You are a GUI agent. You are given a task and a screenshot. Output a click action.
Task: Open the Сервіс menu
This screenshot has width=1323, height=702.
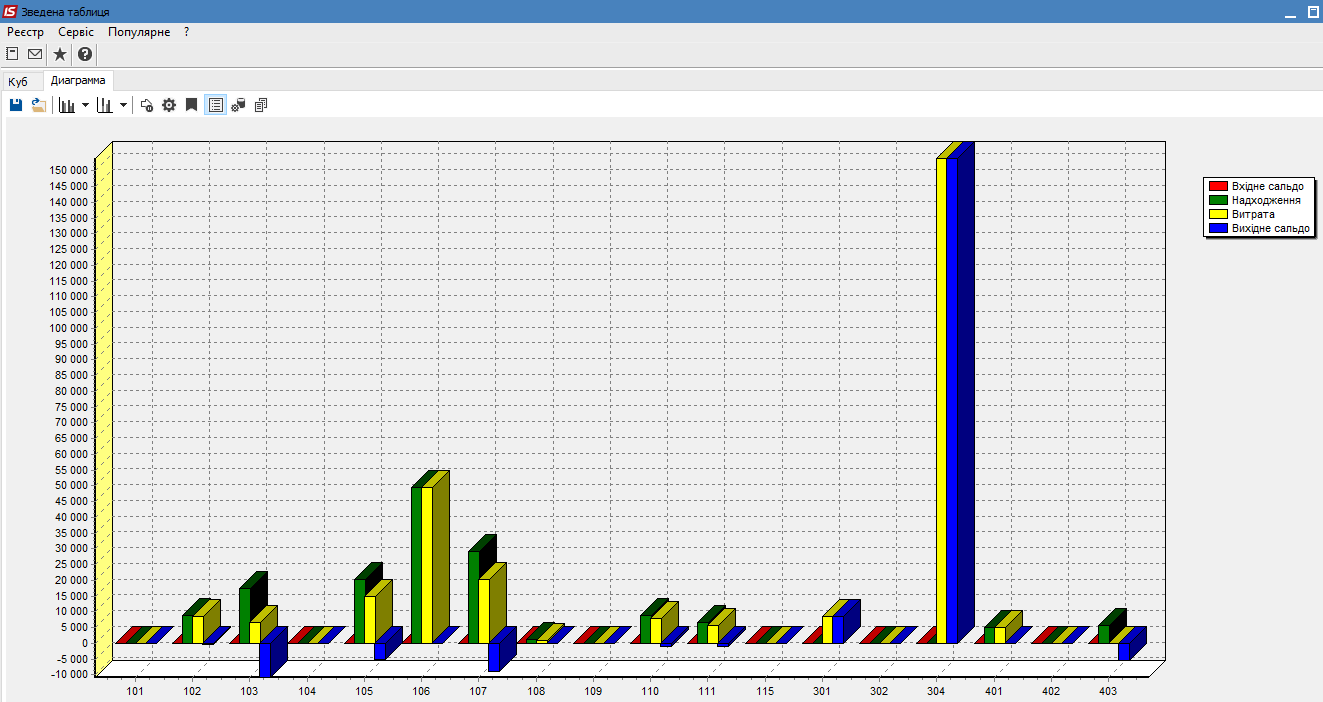coord(76,32)
